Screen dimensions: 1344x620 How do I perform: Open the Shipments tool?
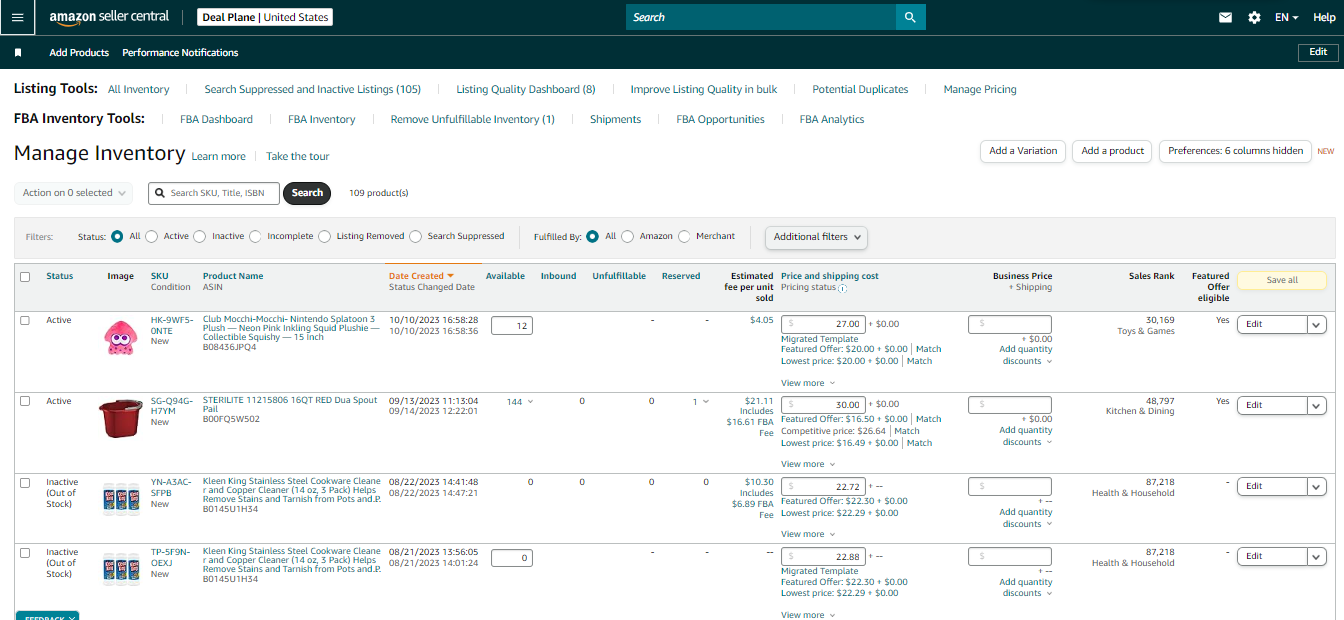[x=616, y=119]
